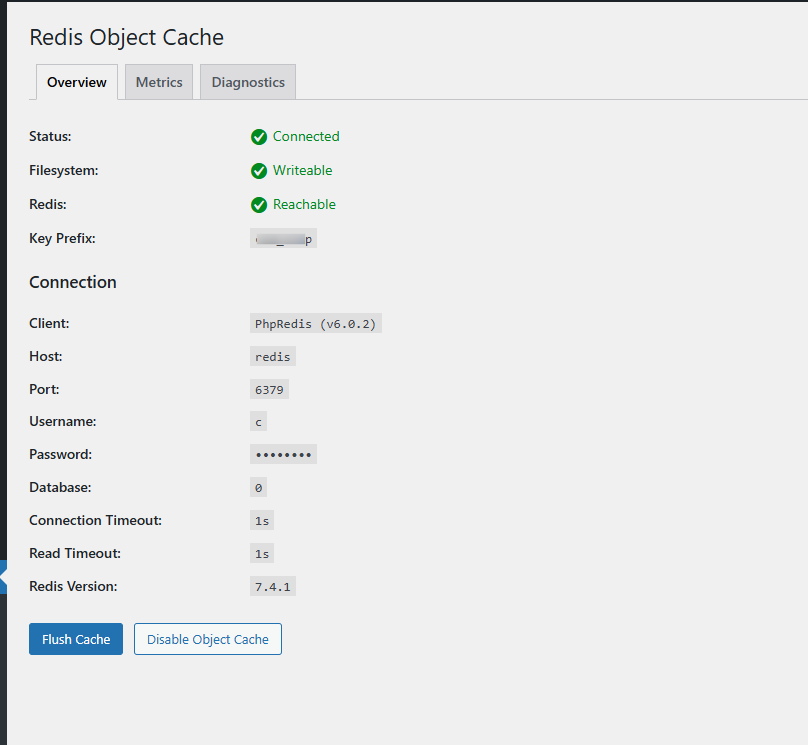
Task: Click the Connection Timeout: label
Action: (x=95, y=520)
